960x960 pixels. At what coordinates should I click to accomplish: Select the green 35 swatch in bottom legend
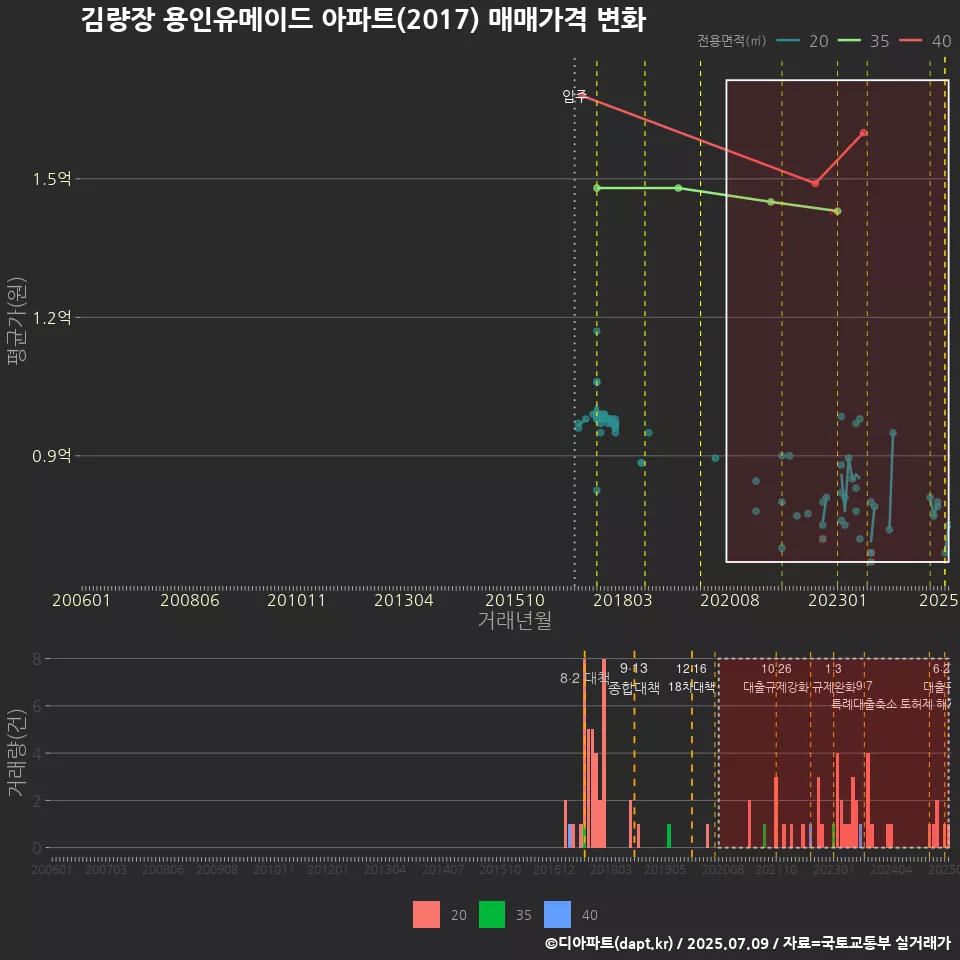click(x=492, y=915)
